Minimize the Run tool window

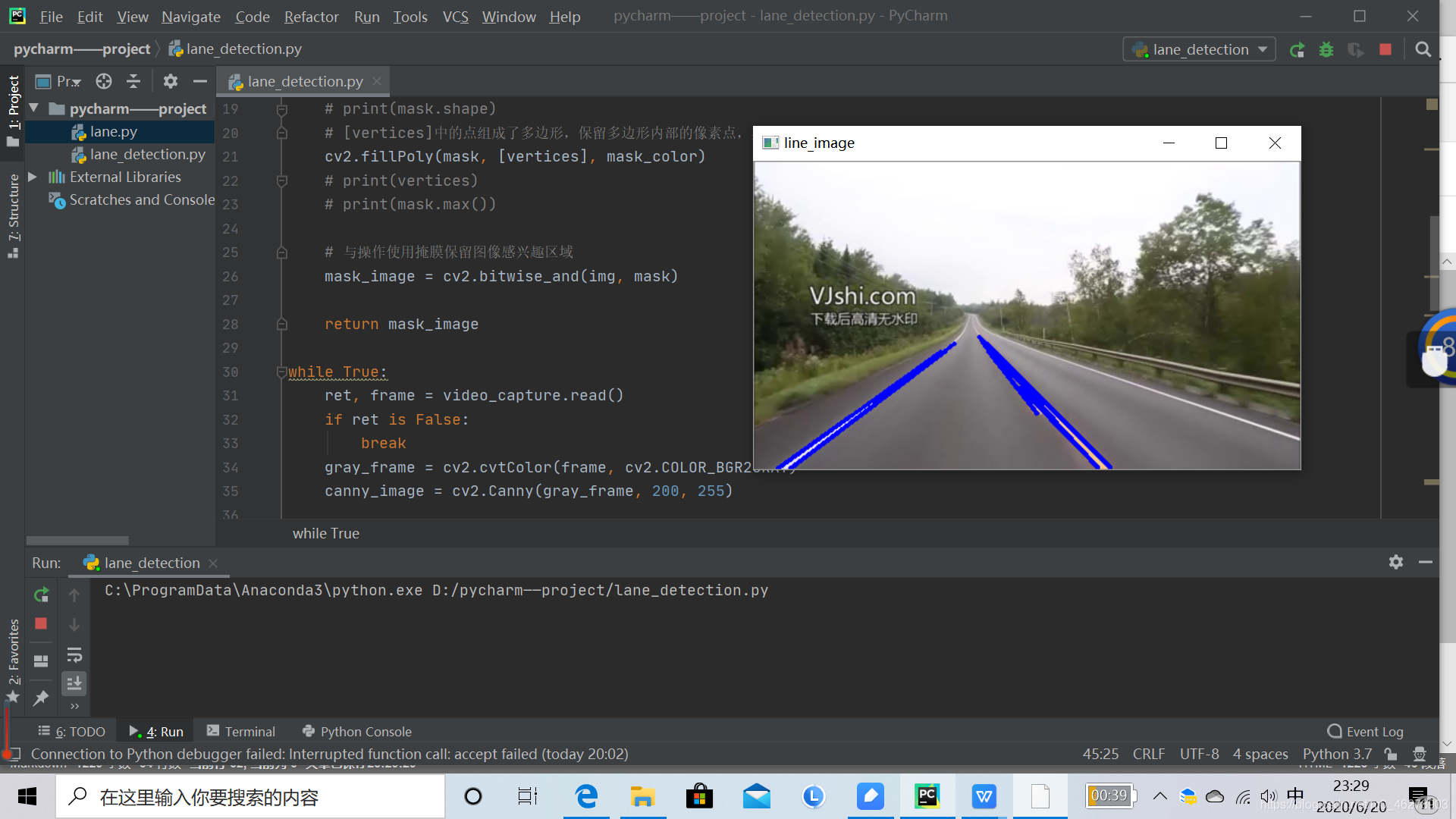[1426, 562]
